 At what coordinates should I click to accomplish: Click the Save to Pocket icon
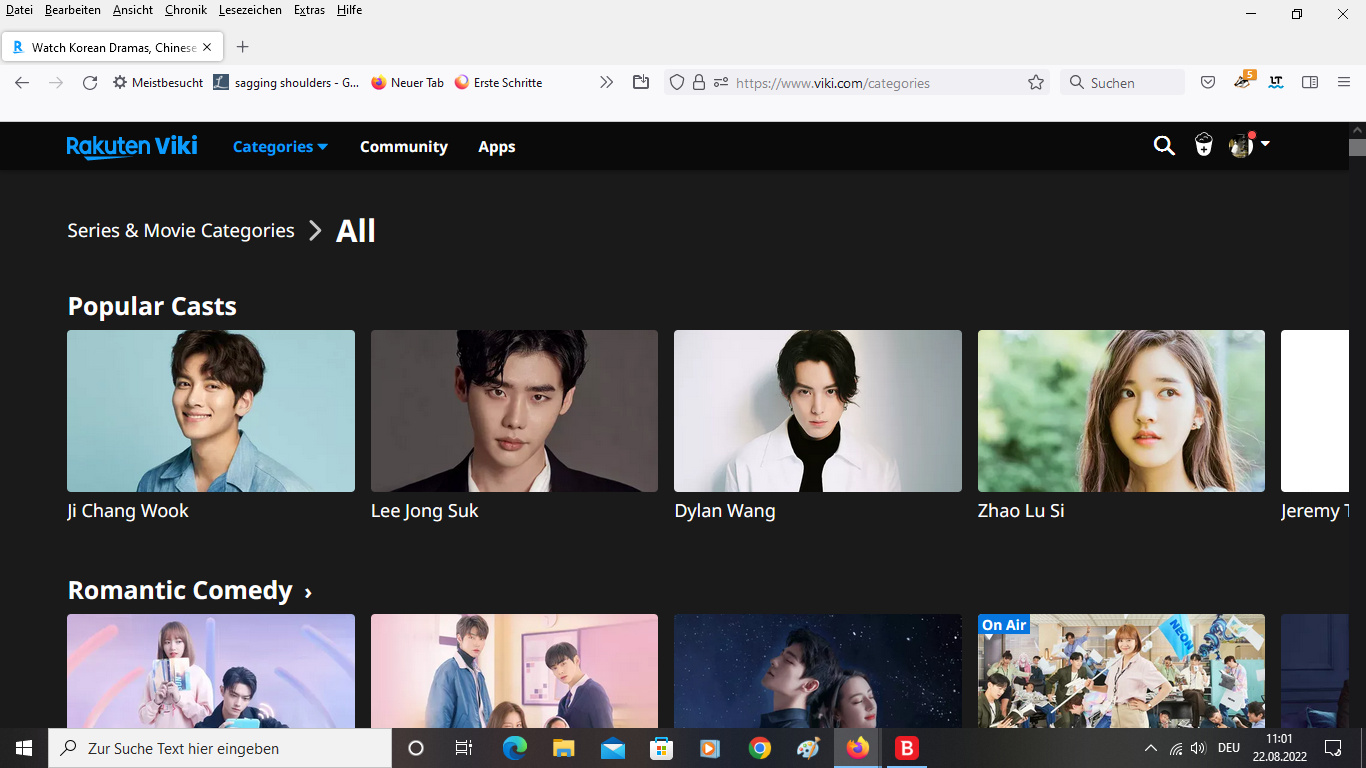click(1208, 83)
